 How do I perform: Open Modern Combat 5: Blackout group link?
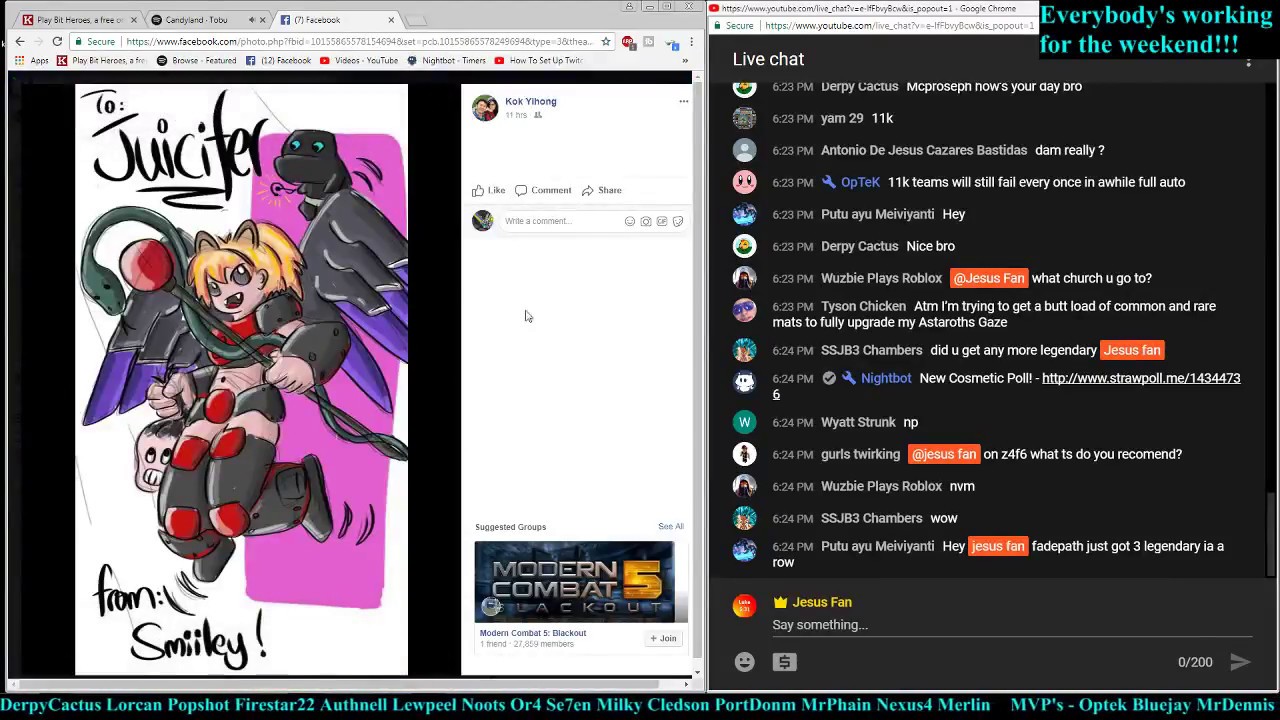(x=533, y=633)
